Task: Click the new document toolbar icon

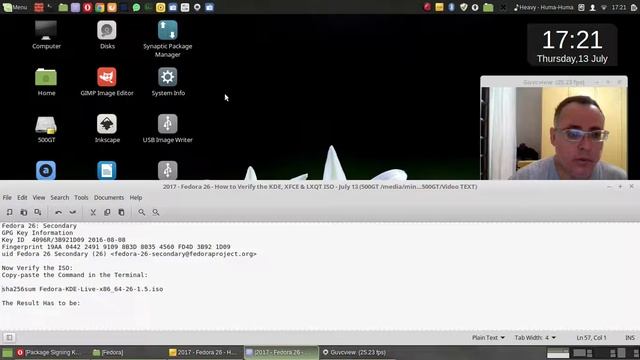Action: pyautogui.click(x=9, y=212)
